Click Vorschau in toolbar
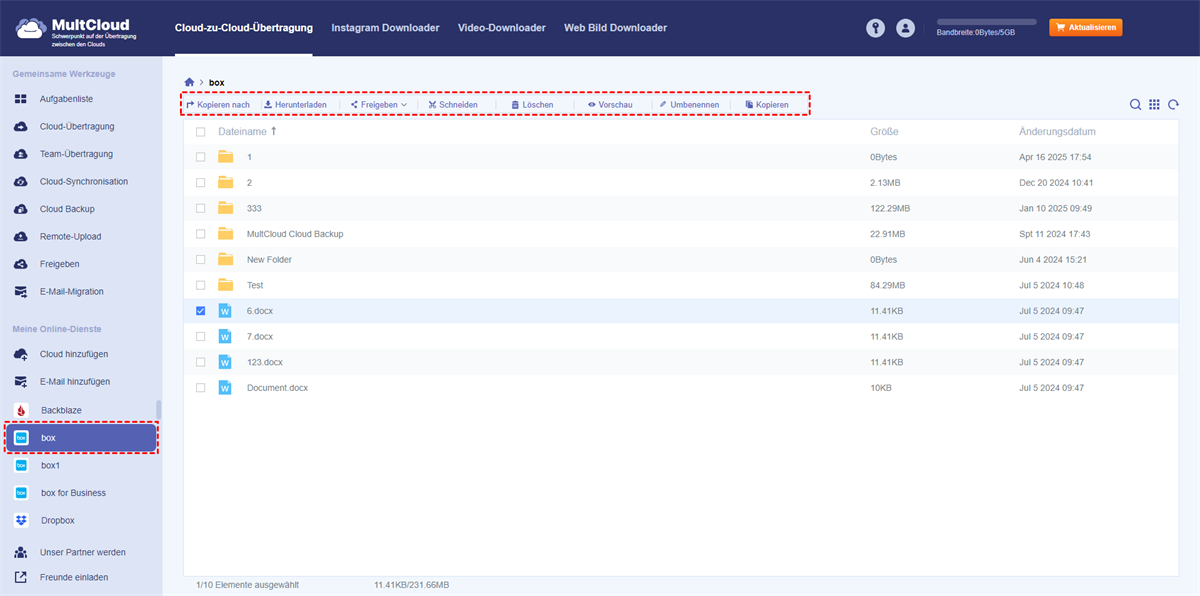The width and height of the screenshot is (1200, 596). tap(610, 105)
